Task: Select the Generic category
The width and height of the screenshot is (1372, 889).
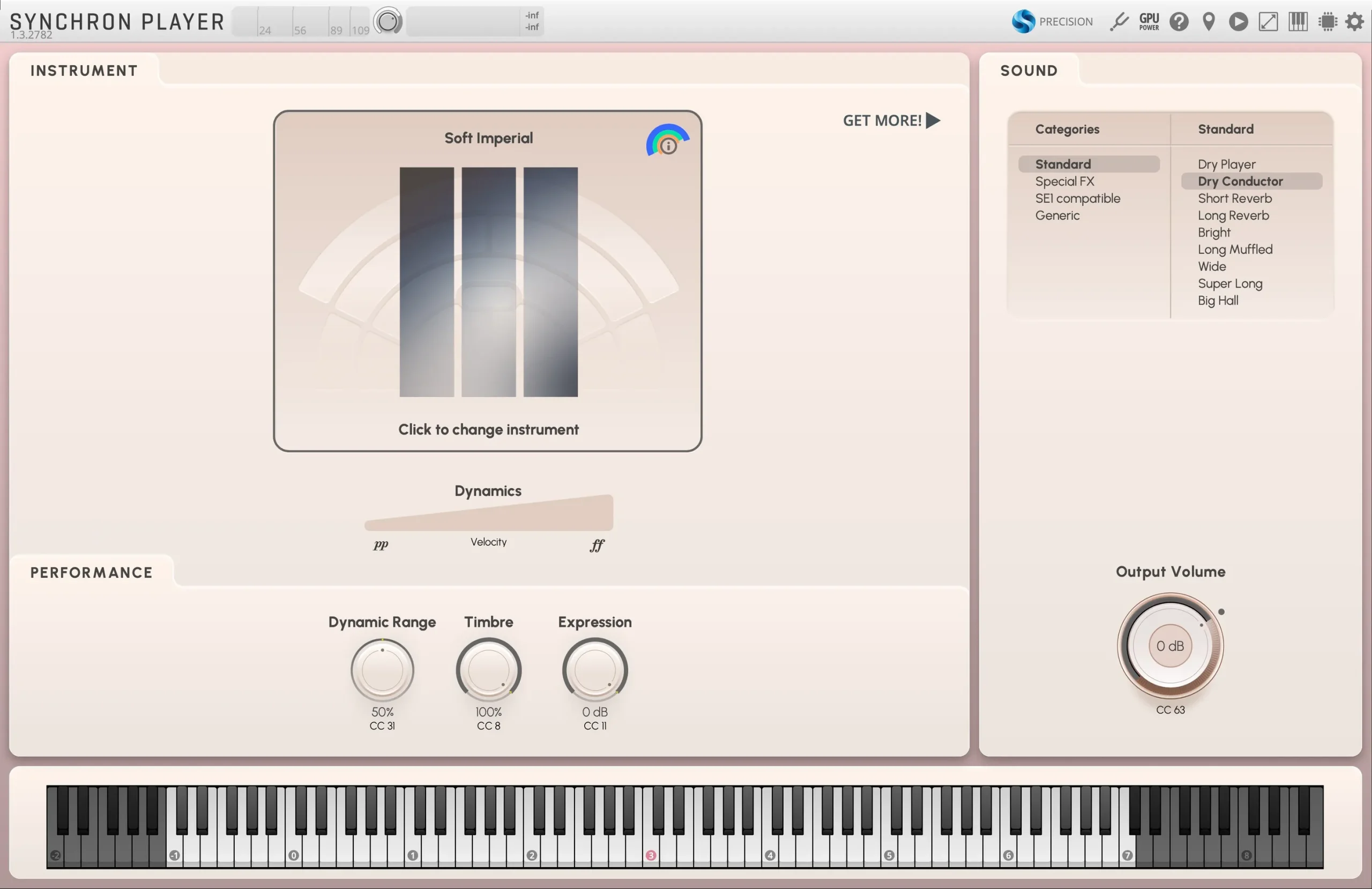Action: click(x=1057, y=215)
